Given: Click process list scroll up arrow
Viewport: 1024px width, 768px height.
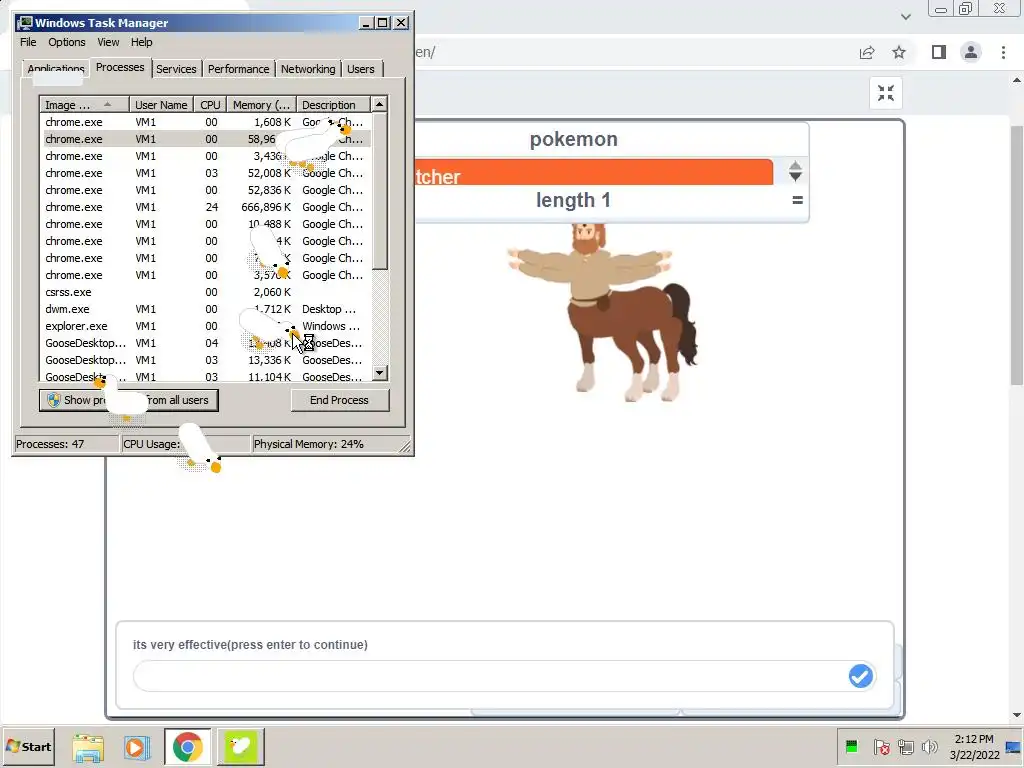Looking at the screenshot, I should 379,104.
